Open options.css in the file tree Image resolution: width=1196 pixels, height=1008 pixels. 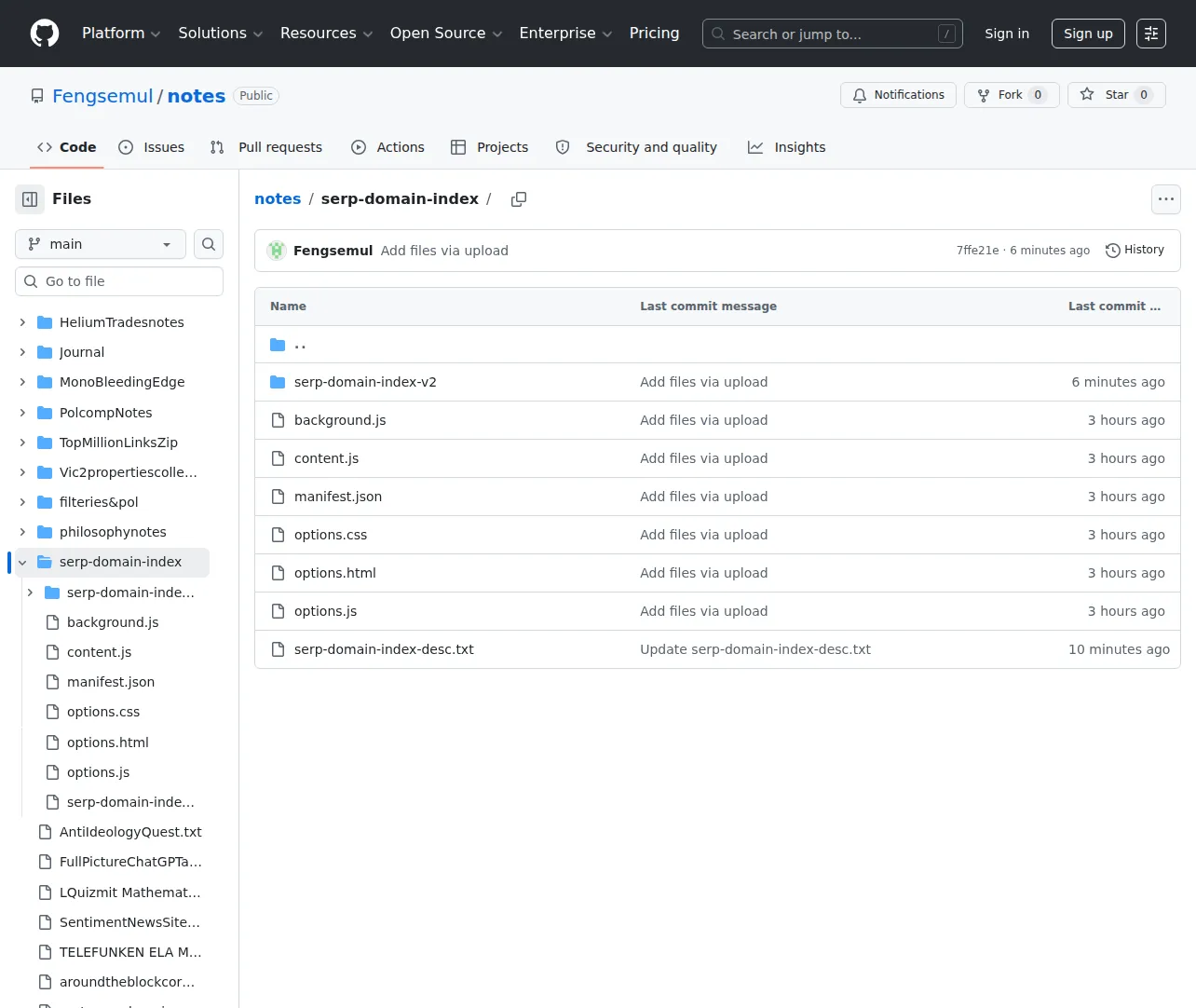tap(103, 712)
